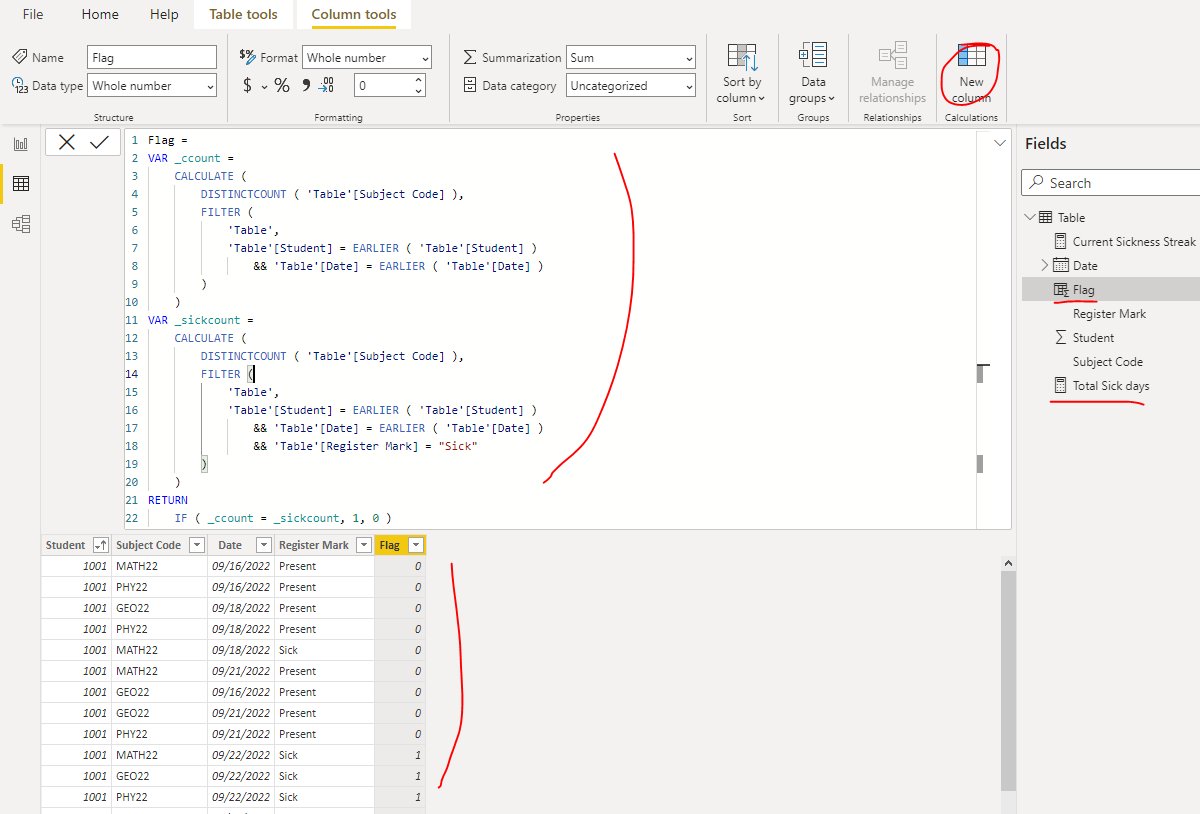Open the Format dropdown Whole number
1200x814 pixels.
pos(367,58)
